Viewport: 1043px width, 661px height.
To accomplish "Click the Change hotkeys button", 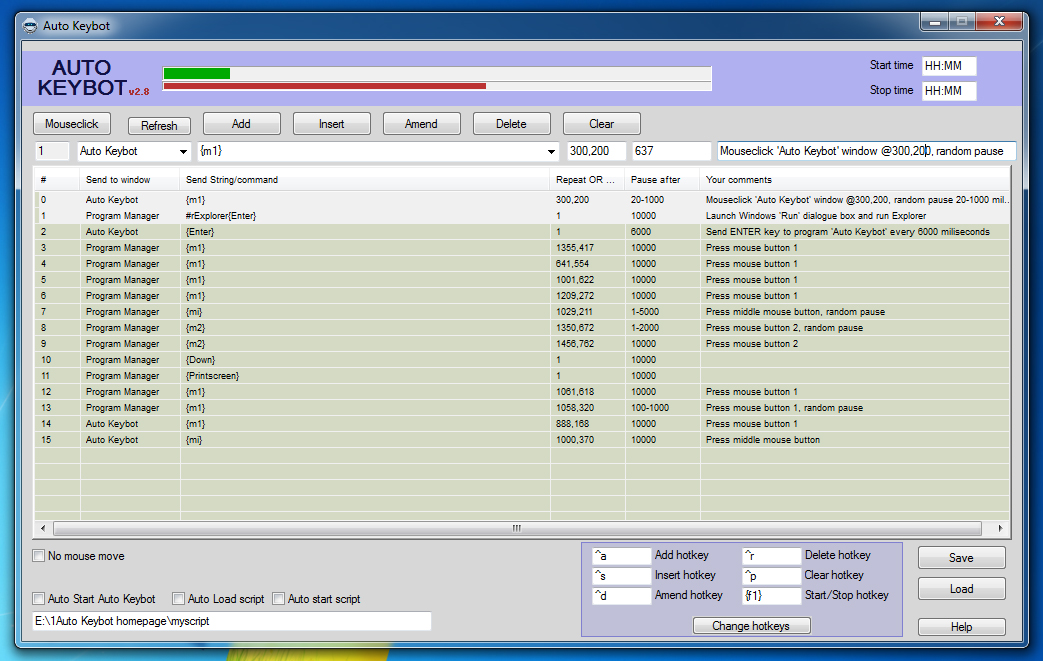I will (x=751, y=626).
